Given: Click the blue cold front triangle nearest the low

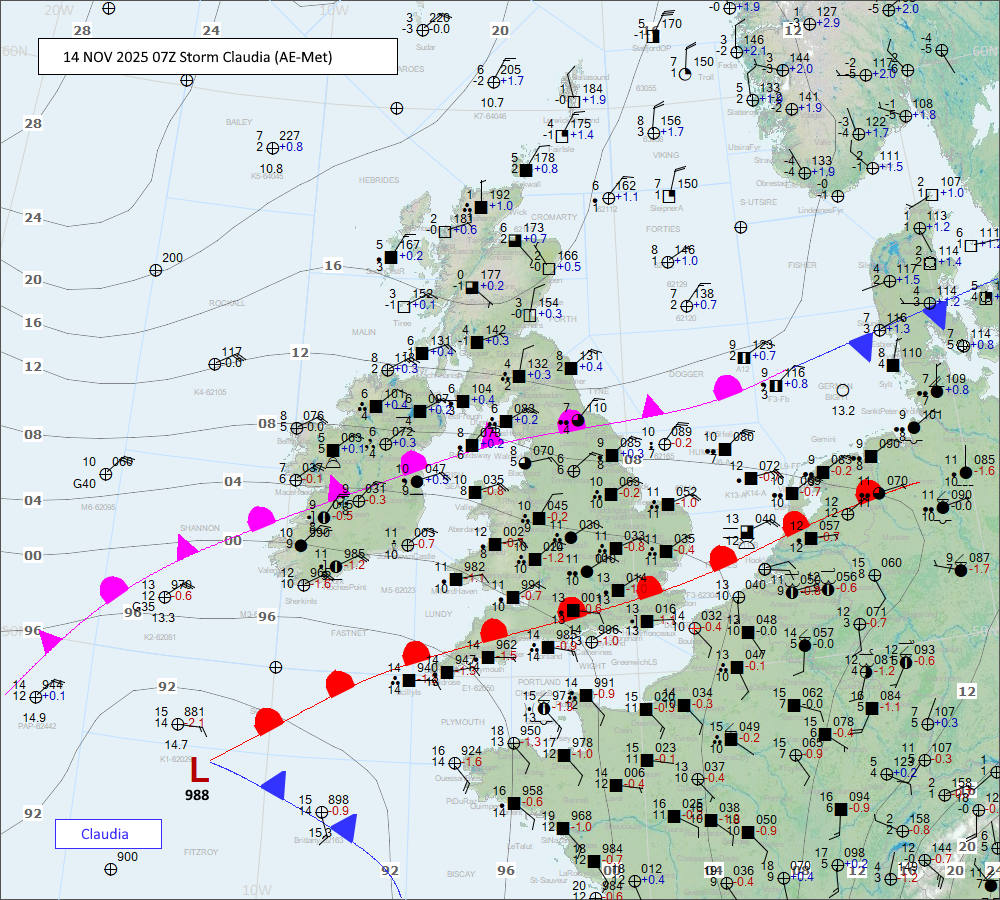Looking at the screenshot, I should pyautogui.click(x=270, y=785).
